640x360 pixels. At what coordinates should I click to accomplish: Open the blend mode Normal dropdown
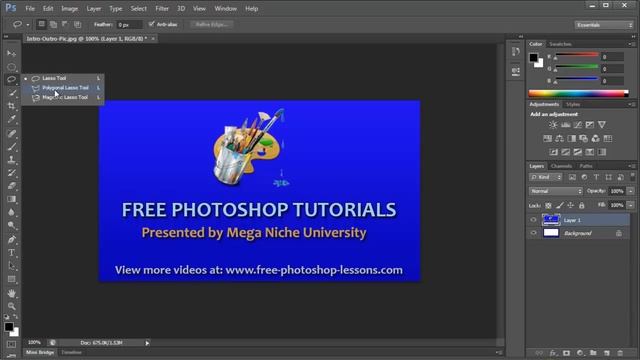pos(556,191)
